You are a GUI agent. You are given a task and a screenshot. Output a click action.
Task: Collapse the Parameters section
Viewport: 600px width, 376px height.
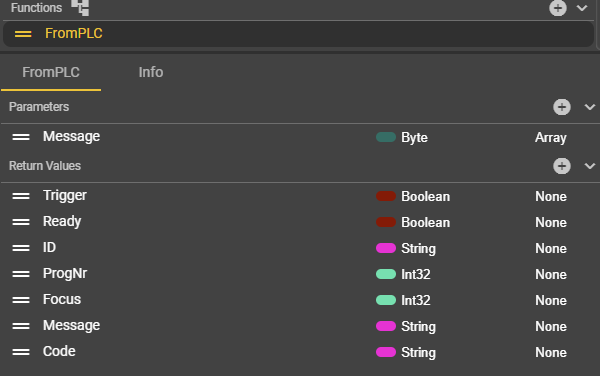(x=590, y=107)
